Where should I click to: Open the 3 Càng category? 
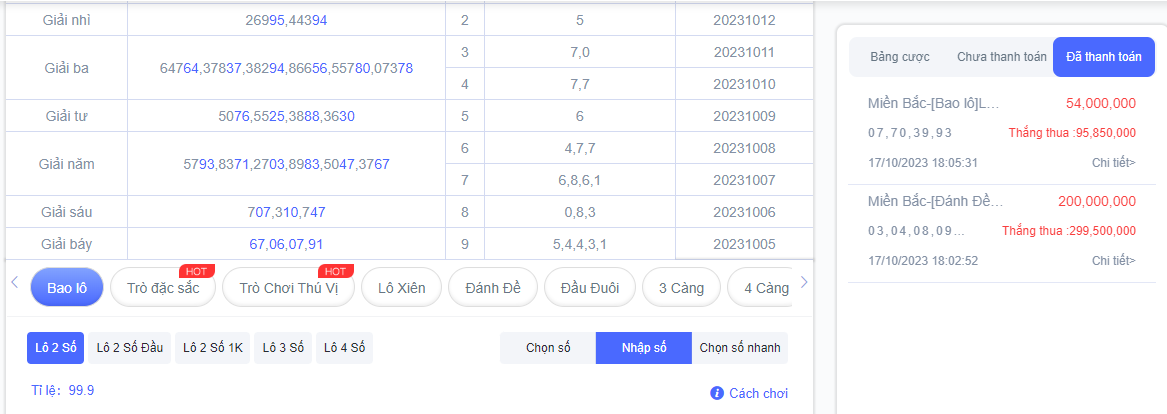coord(681,288)
